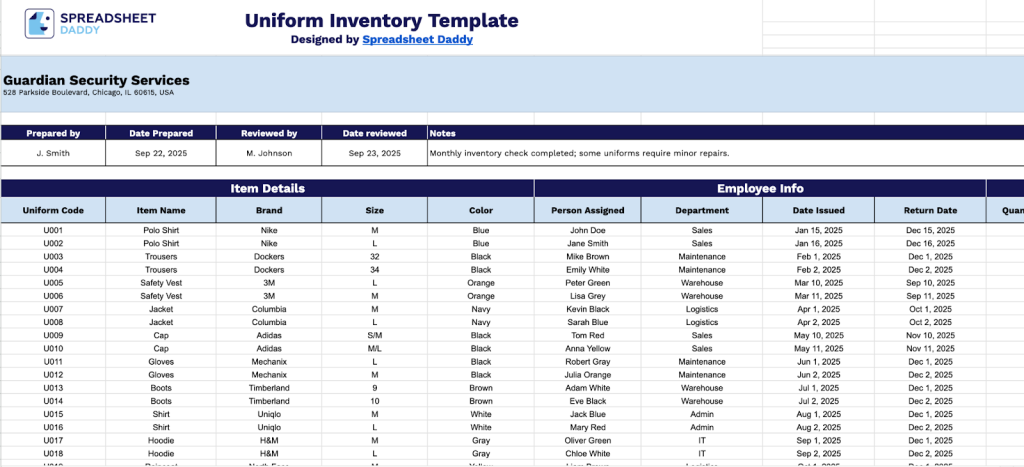Screen dimensions: 1024x467
Task: Click the Employee Info section header
Action: [760, 189]
